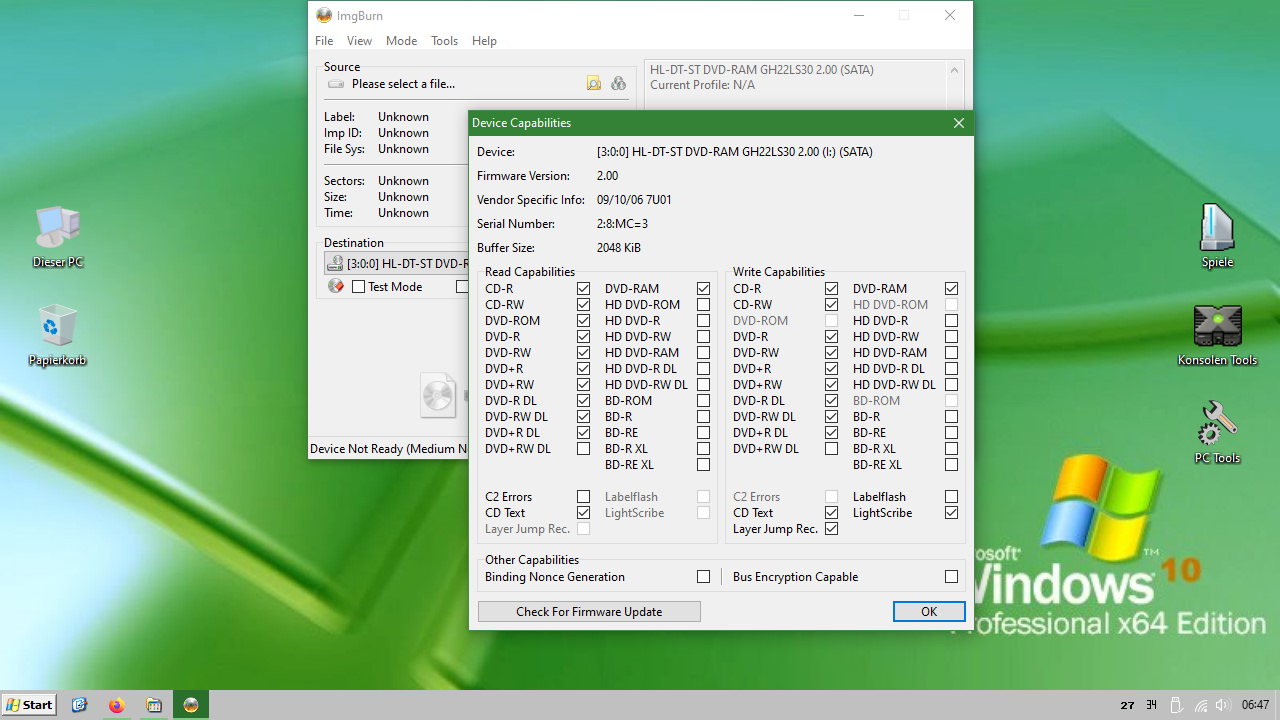Click the disc icon beside Test Mode

pos(336,287)
